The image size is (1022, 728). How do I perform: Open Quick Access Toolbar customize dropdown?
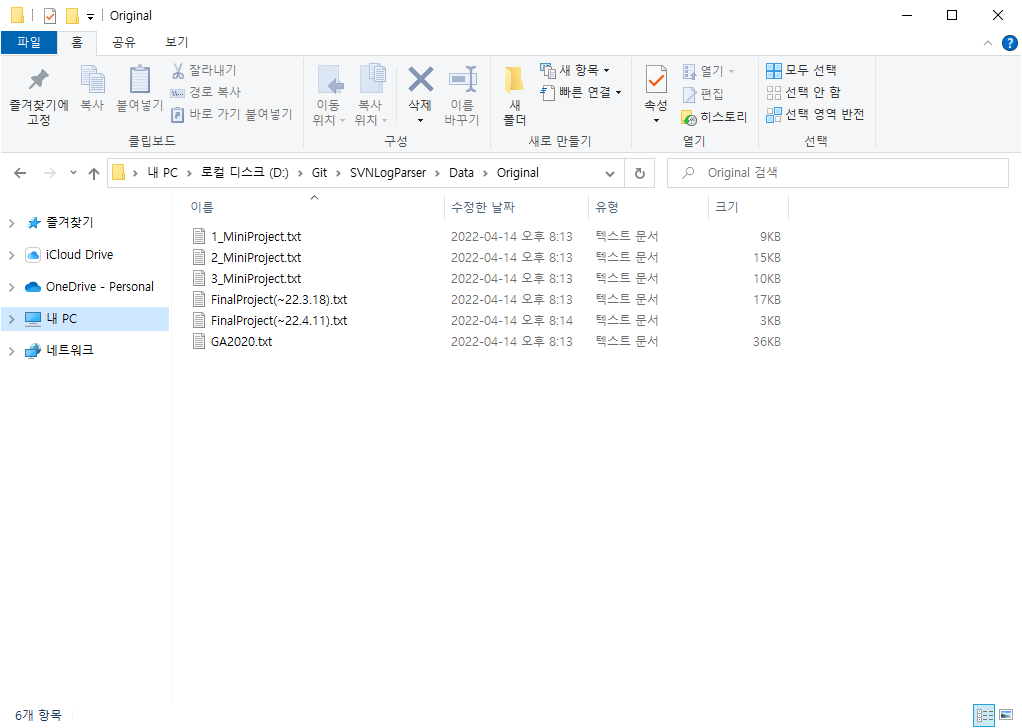coord(91,16)
